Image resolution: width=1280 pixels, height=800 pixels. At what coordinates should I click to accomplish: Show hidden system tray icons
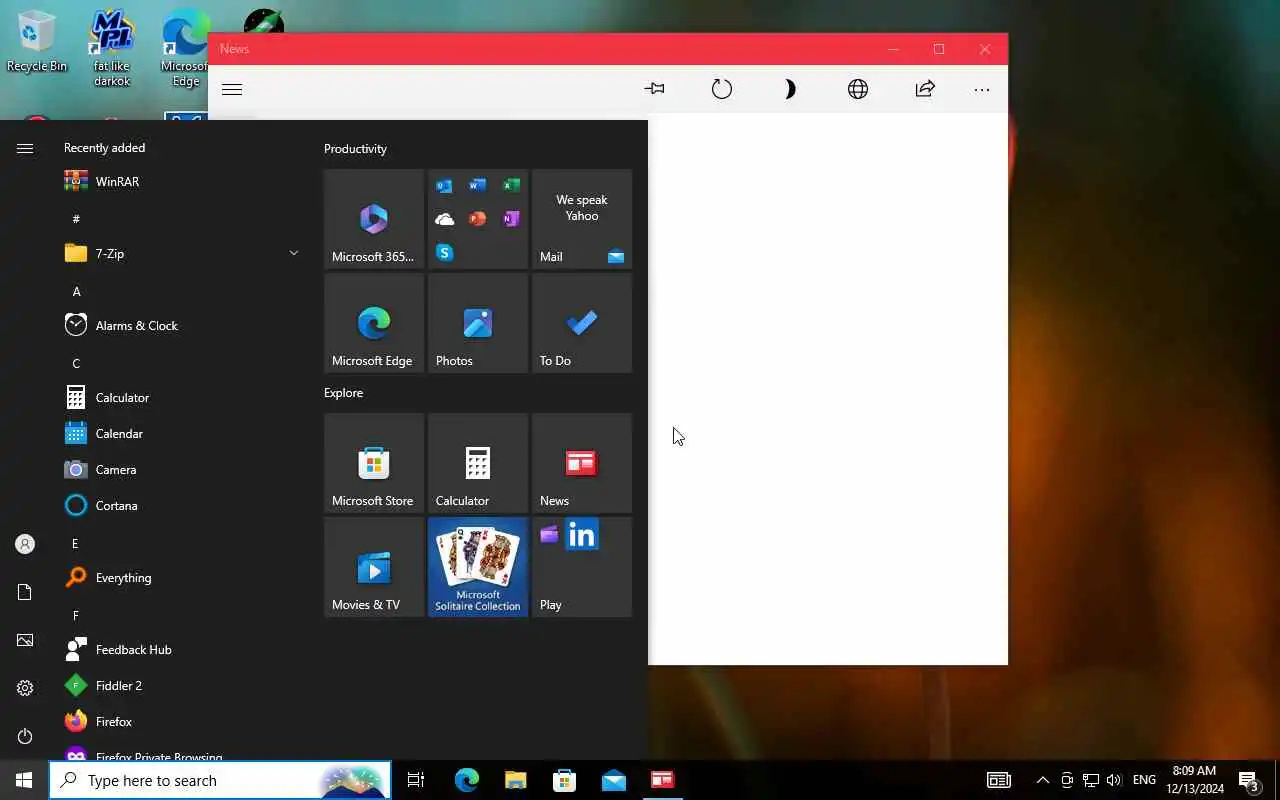point(1042,780)
